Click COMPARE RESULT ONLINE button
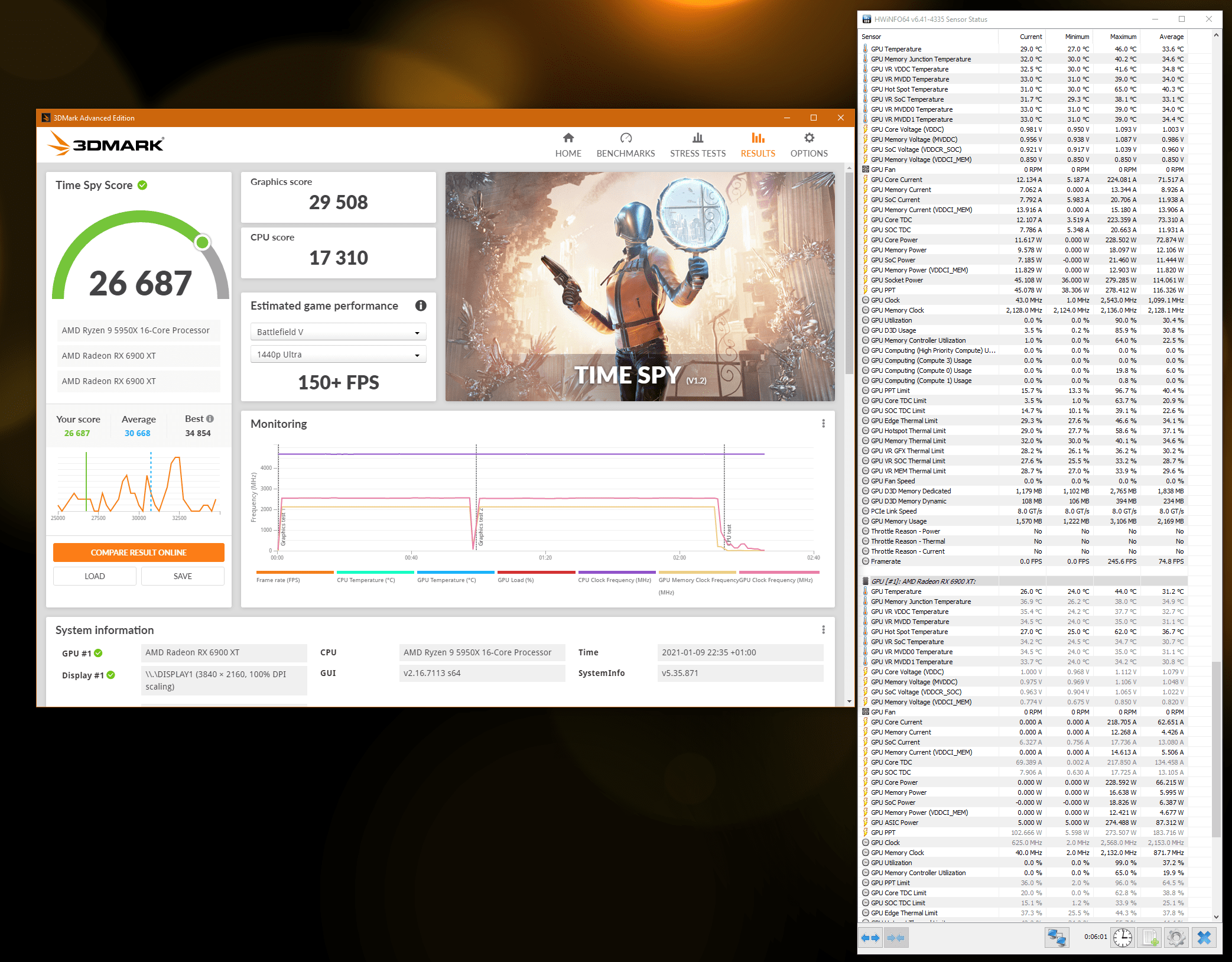The width and height of the screenshot is (1232, 962). 139,552
